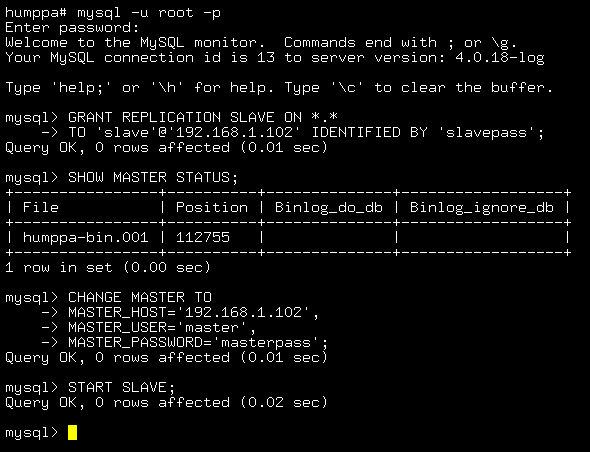
Task: Click the 'humppa-bin.001' file value
Action: [85, 237]
